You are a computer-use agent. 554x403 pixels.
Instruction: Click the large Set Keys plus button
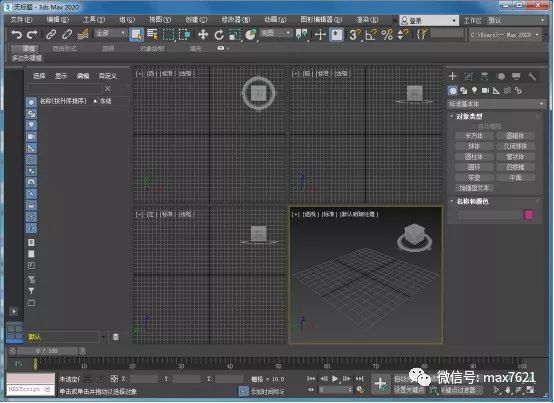[381, 384]
